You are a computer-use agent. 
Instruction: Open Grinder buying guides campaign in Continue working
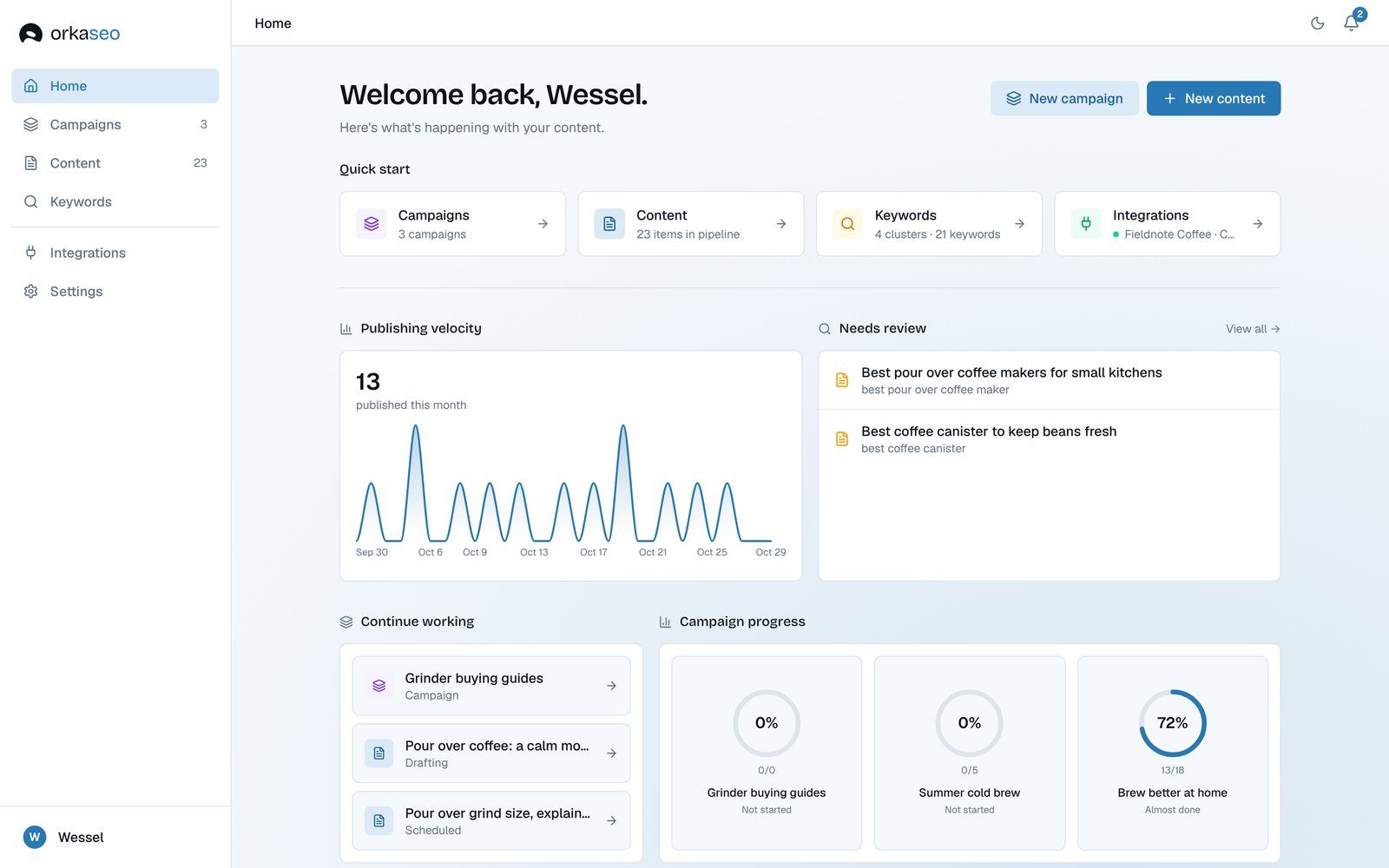point(491,686)
